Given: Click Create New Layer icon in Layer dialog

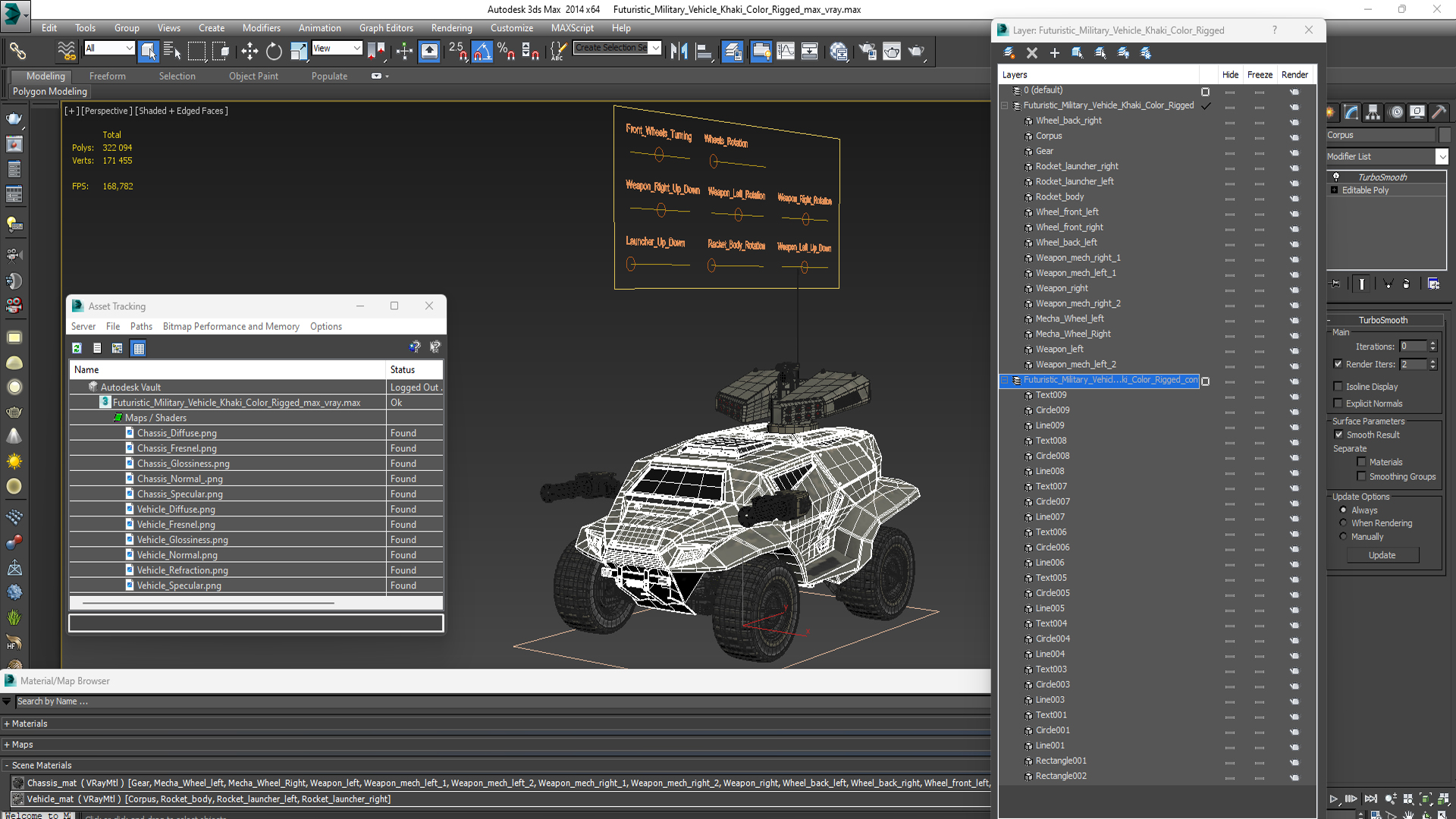Looking at the screenshot, I should (1009, 52).
